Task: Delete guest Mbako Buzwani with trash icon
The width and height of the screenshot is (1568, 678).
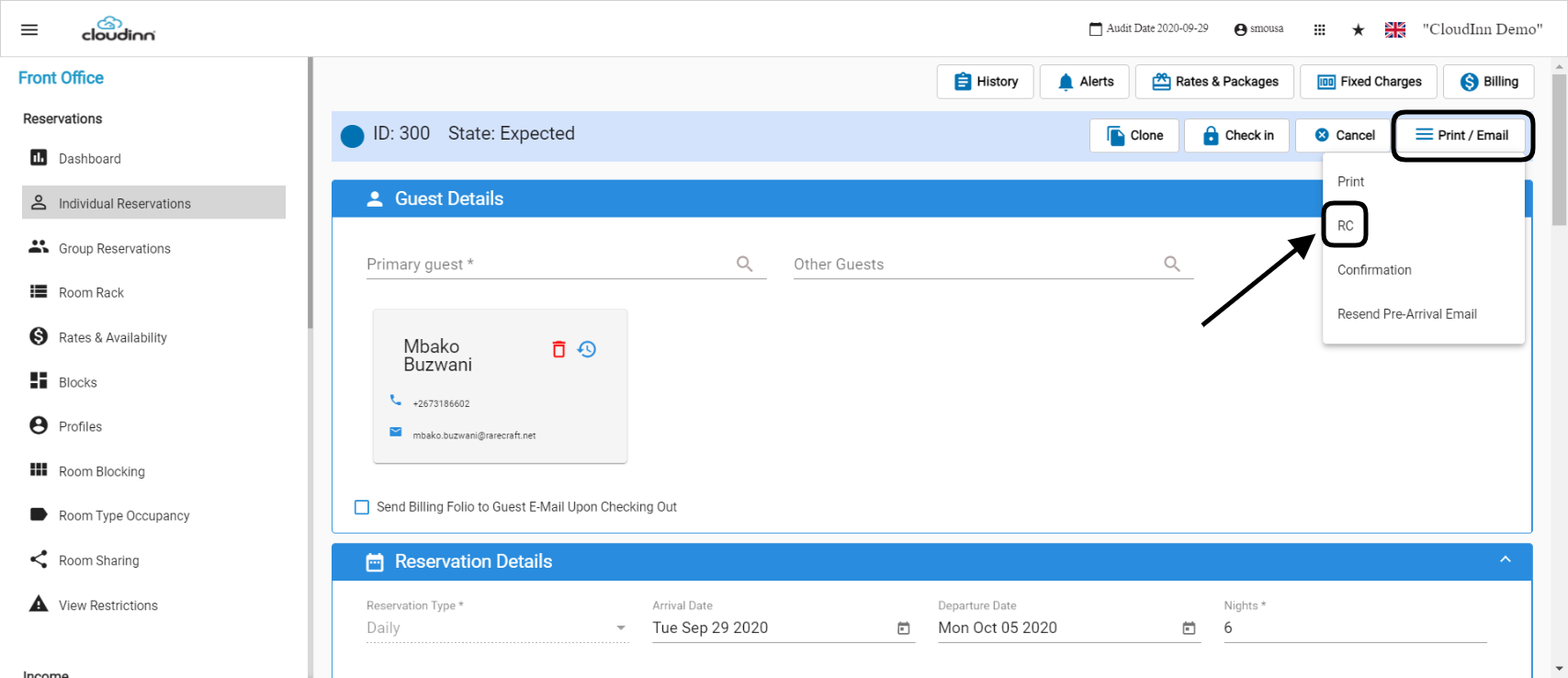Action: click(x=558, y=349)
